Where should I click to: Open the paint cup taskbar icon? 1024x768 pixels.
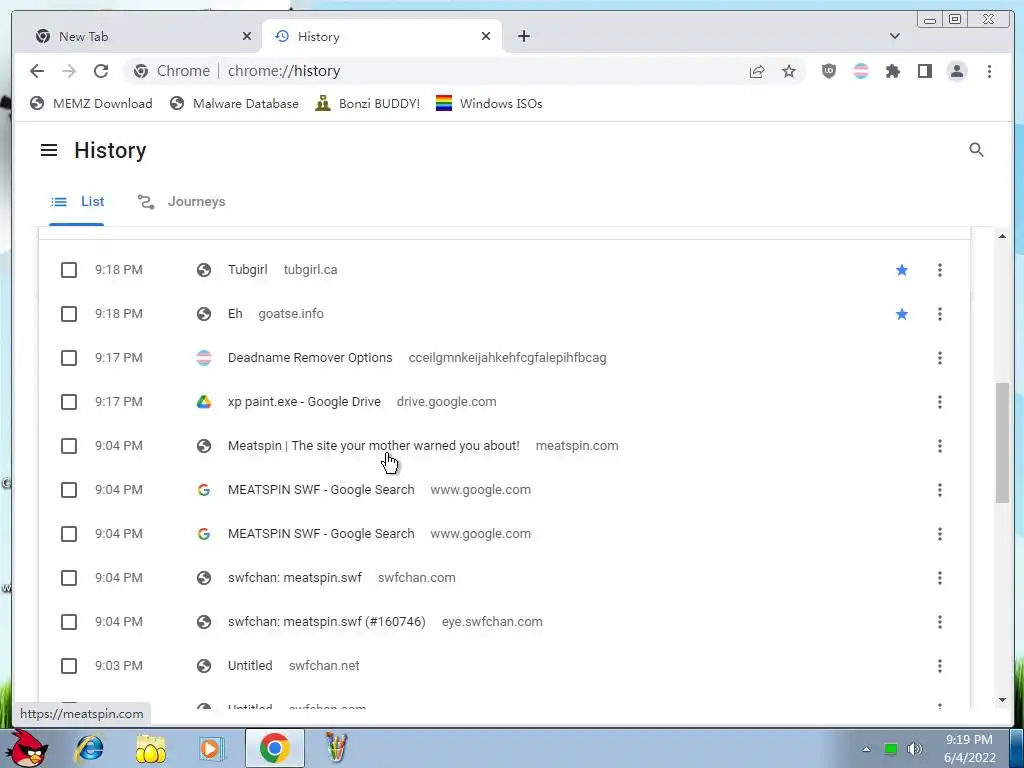[x=336, y=748]
